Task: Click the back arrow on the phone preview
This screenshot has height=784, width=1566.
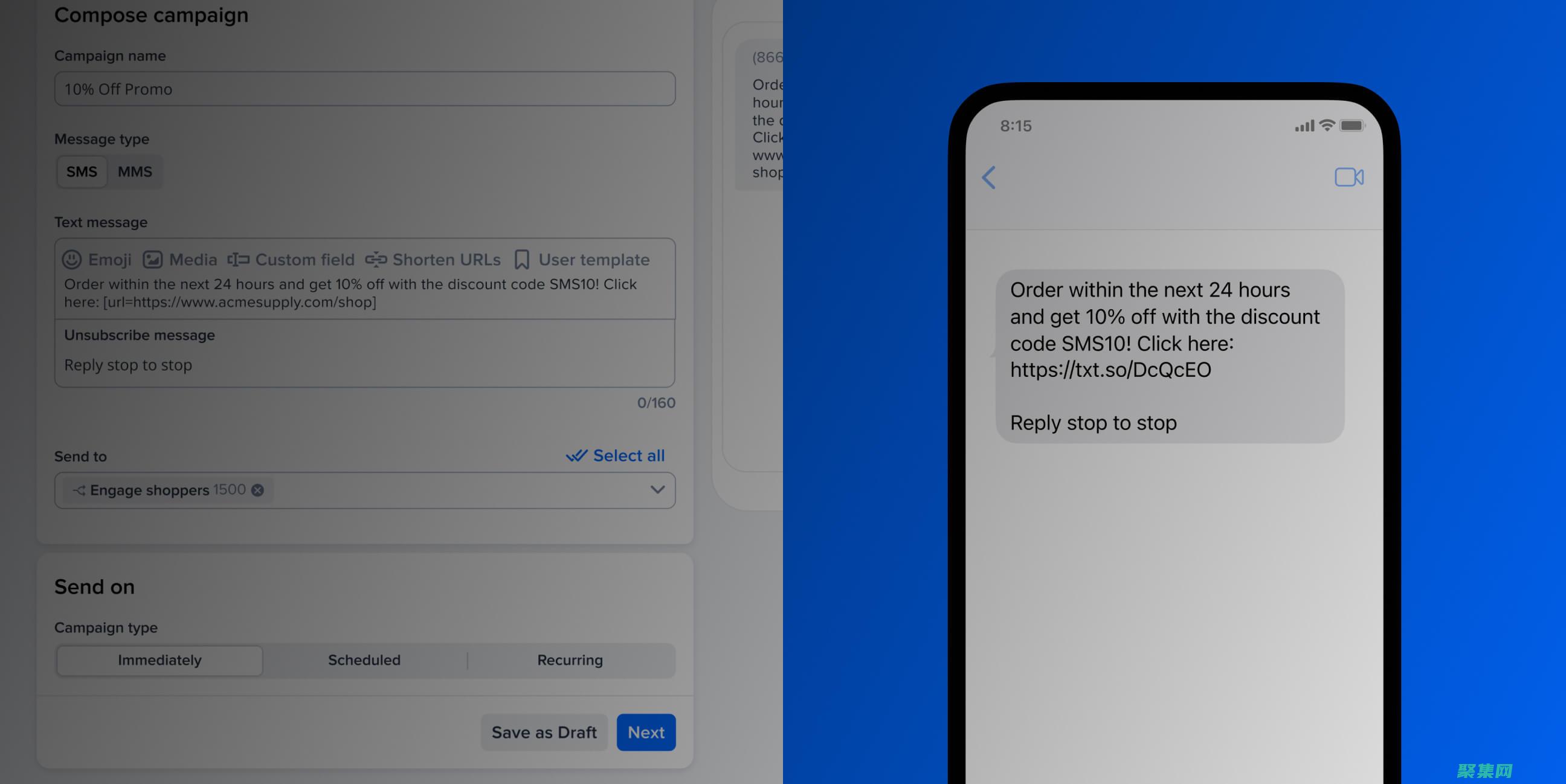Action: 989,177
